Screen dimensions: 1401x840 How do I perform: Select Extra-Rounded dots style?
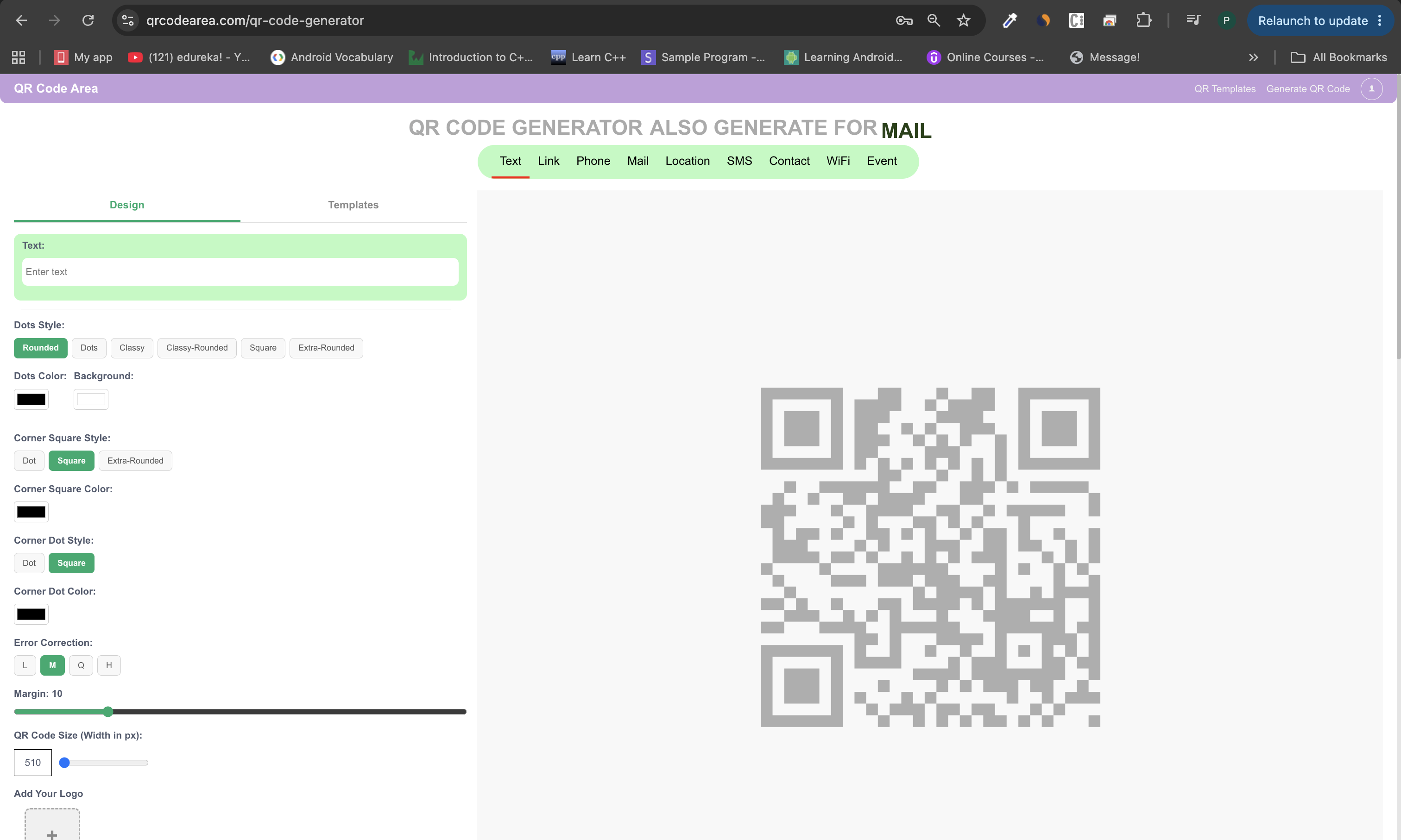coord(326,348)
